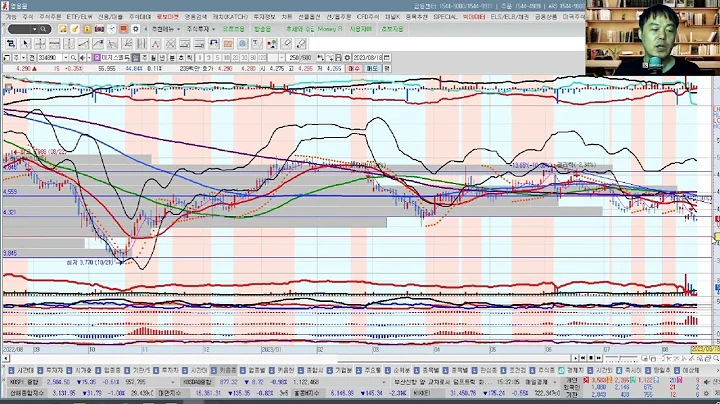The width and height of the screenshot is (720, 404).
Task: Click the chart save floppy disk icon
Action: (x=338, y=57)
